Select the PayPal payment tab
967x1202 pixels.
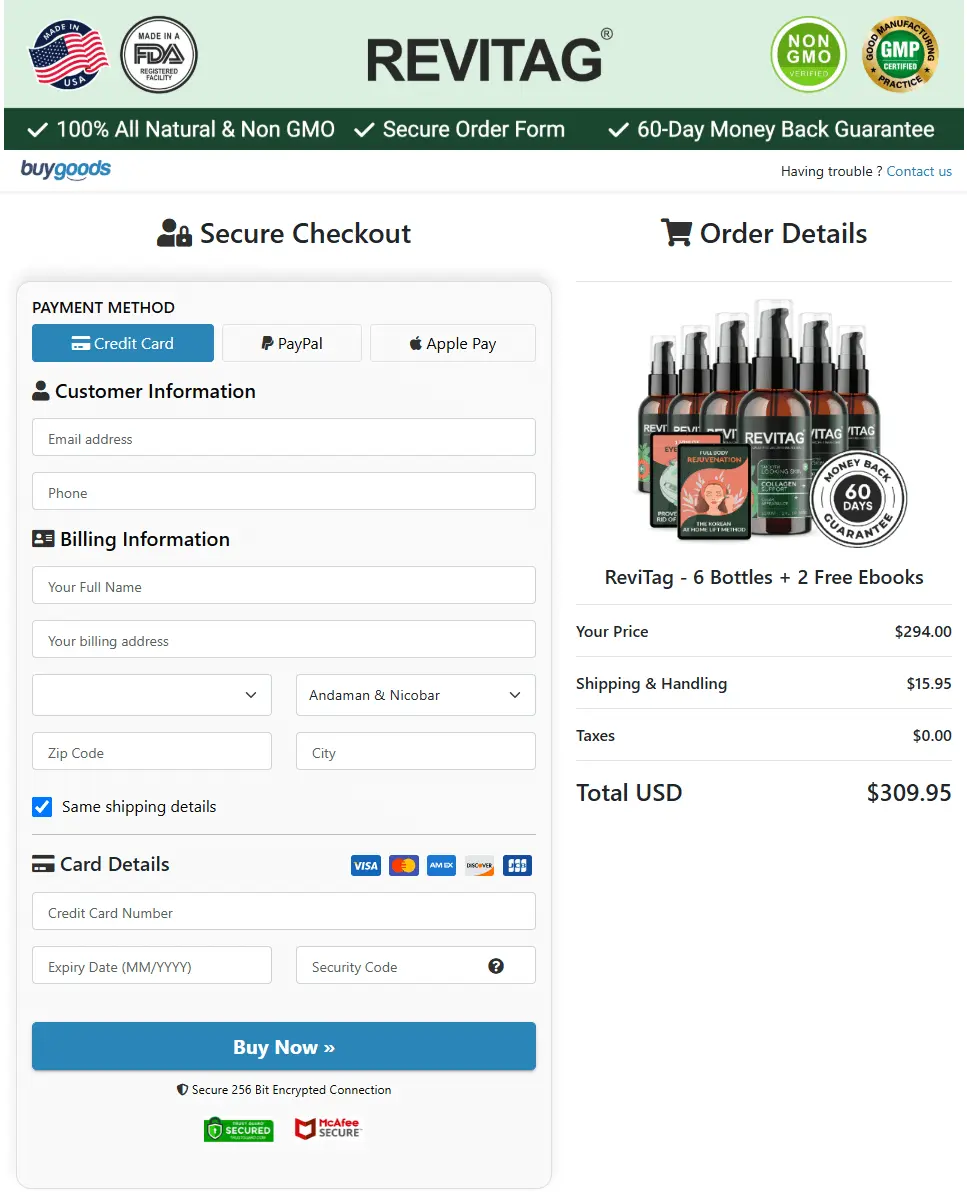tap(291, 343)
